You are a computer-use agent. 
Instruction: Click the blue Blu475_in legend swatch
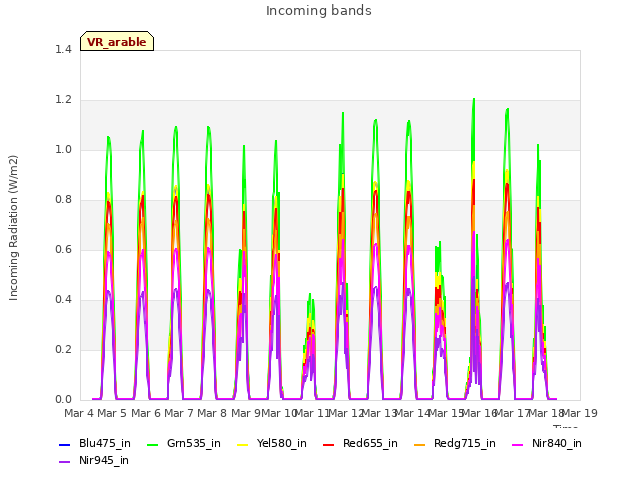click(x=65, y=444)
